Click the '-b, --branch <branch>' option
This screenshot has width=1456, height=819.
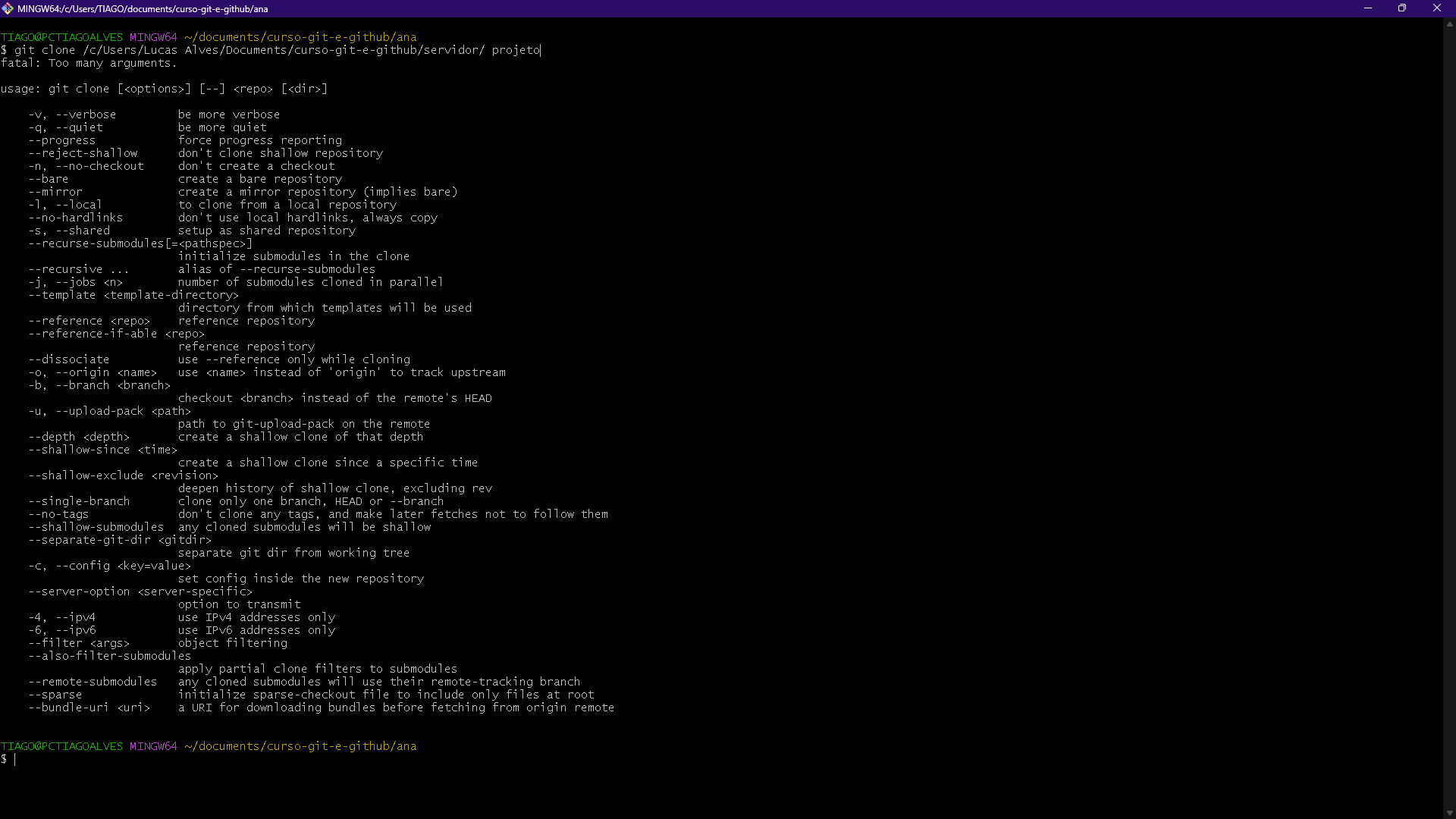(99, 385)
